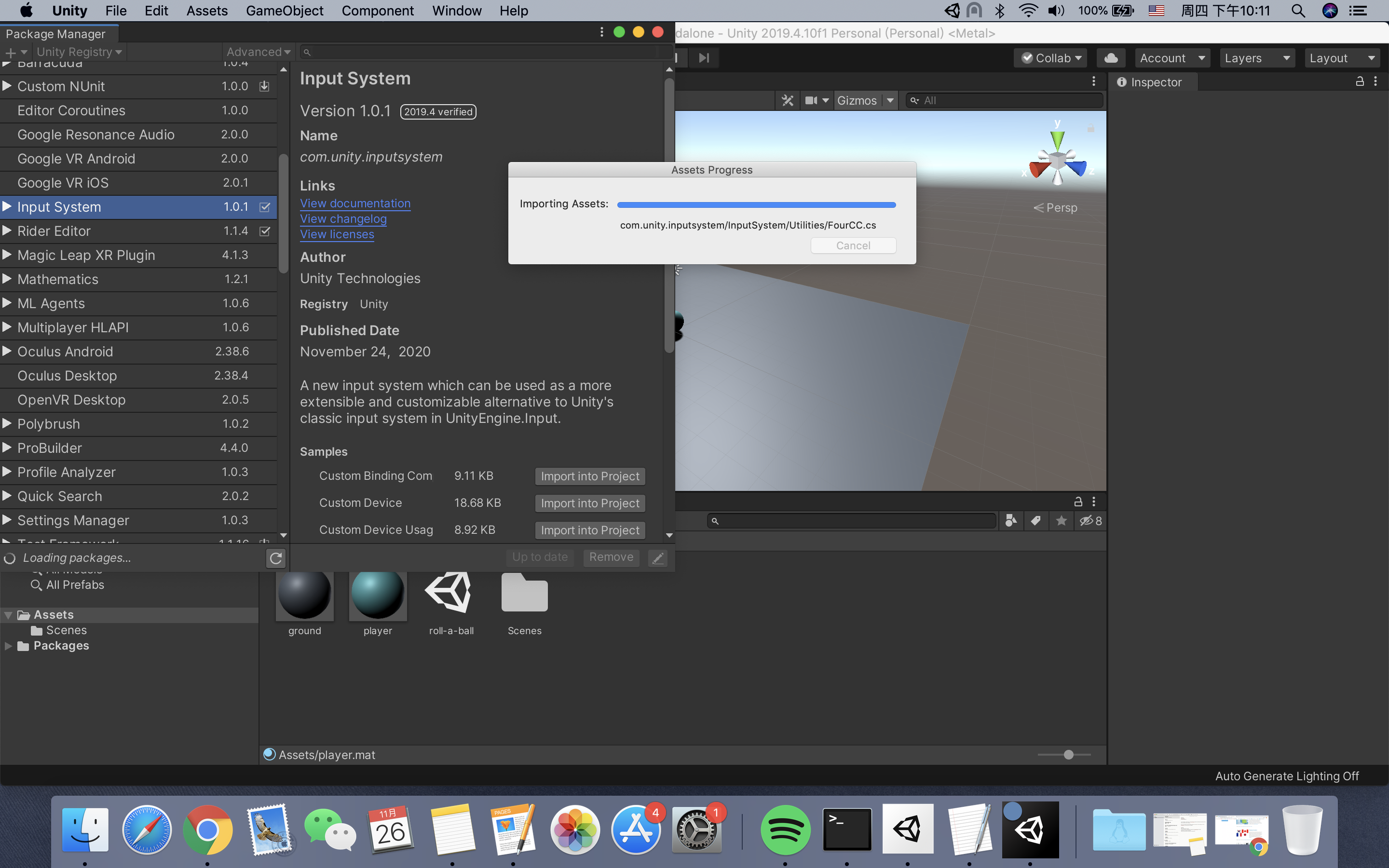Open Spotlight search in macOS menu bar
Image resolution: width=1389 pixels, height=868 pixels.
[1298, 10]
